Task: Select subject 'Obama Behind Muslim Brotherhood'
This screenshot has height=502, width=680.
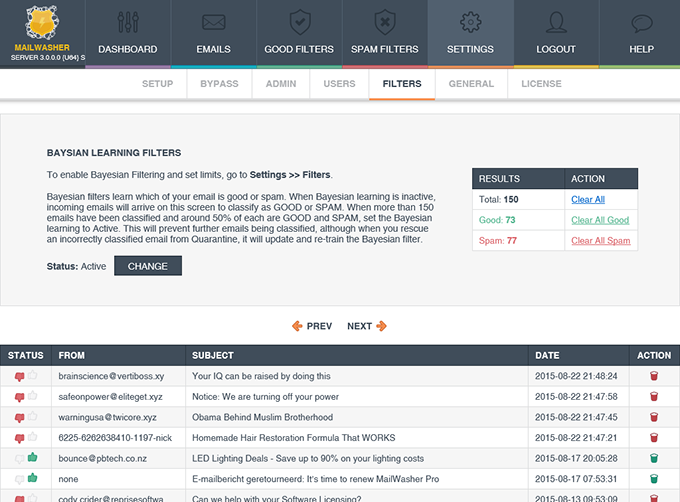Action: coord(262,417)
